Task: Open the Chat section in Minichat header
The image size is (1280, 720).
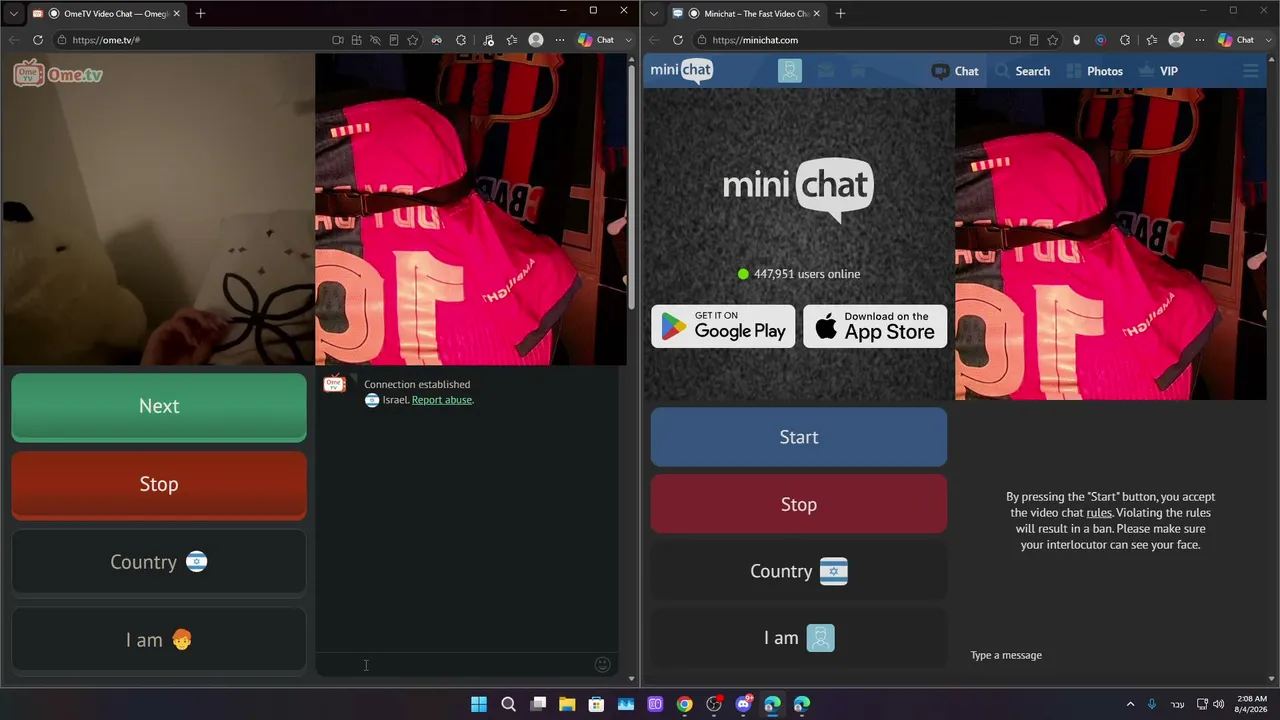Action: click(955, 71)
